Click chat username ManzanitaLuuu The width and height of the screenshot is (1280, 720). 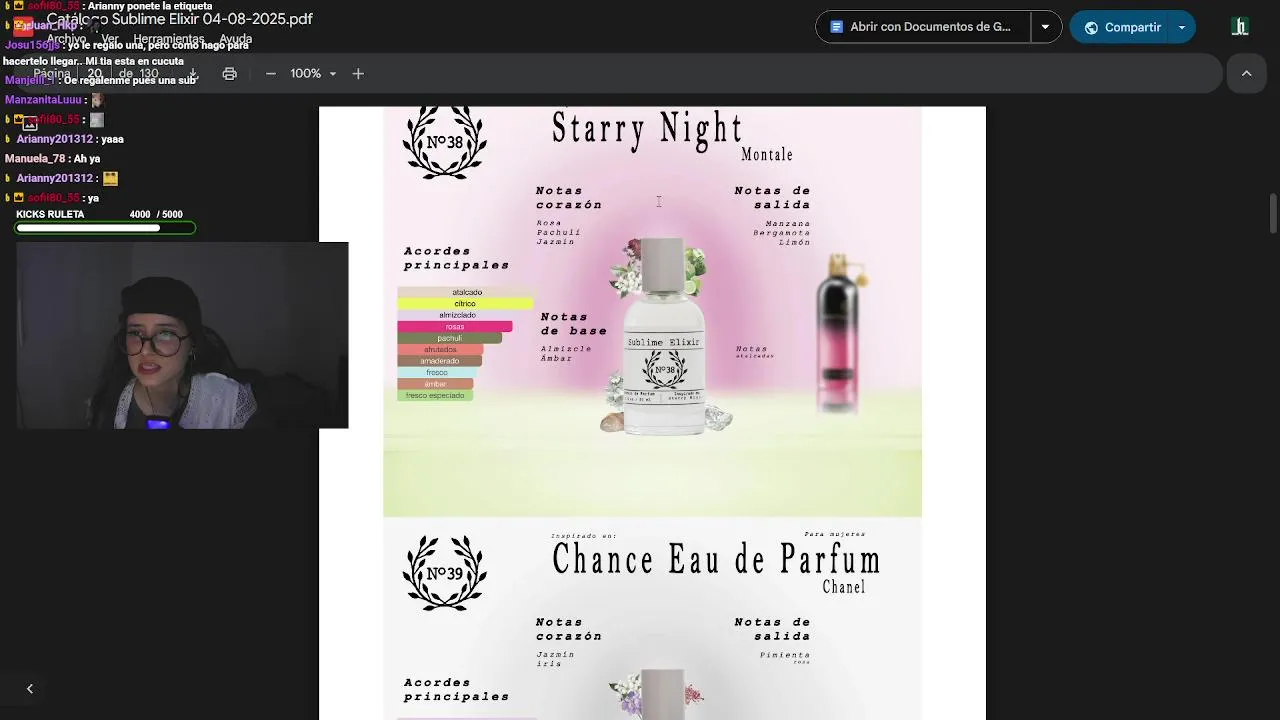click(43, 100)
